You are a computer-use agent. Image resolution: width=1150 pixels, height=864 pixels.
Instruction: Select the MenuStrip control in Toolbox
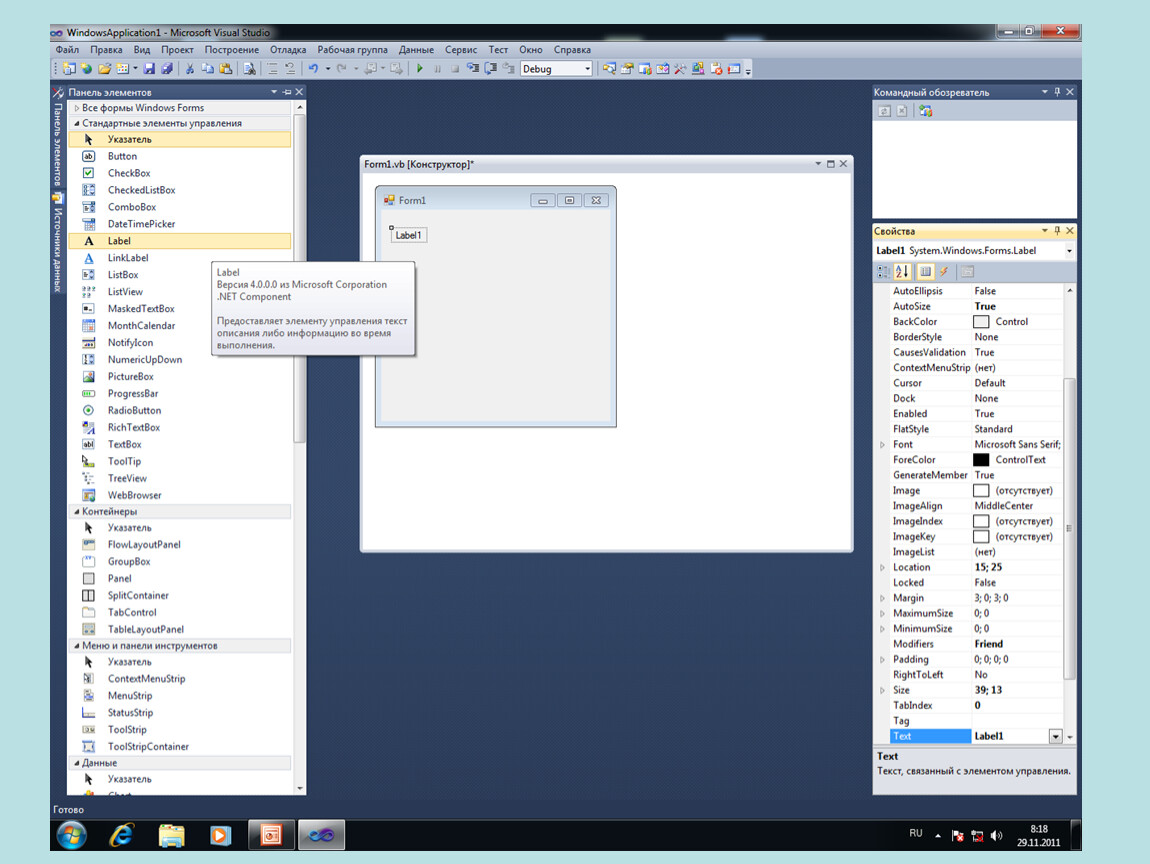pos(180,695)
